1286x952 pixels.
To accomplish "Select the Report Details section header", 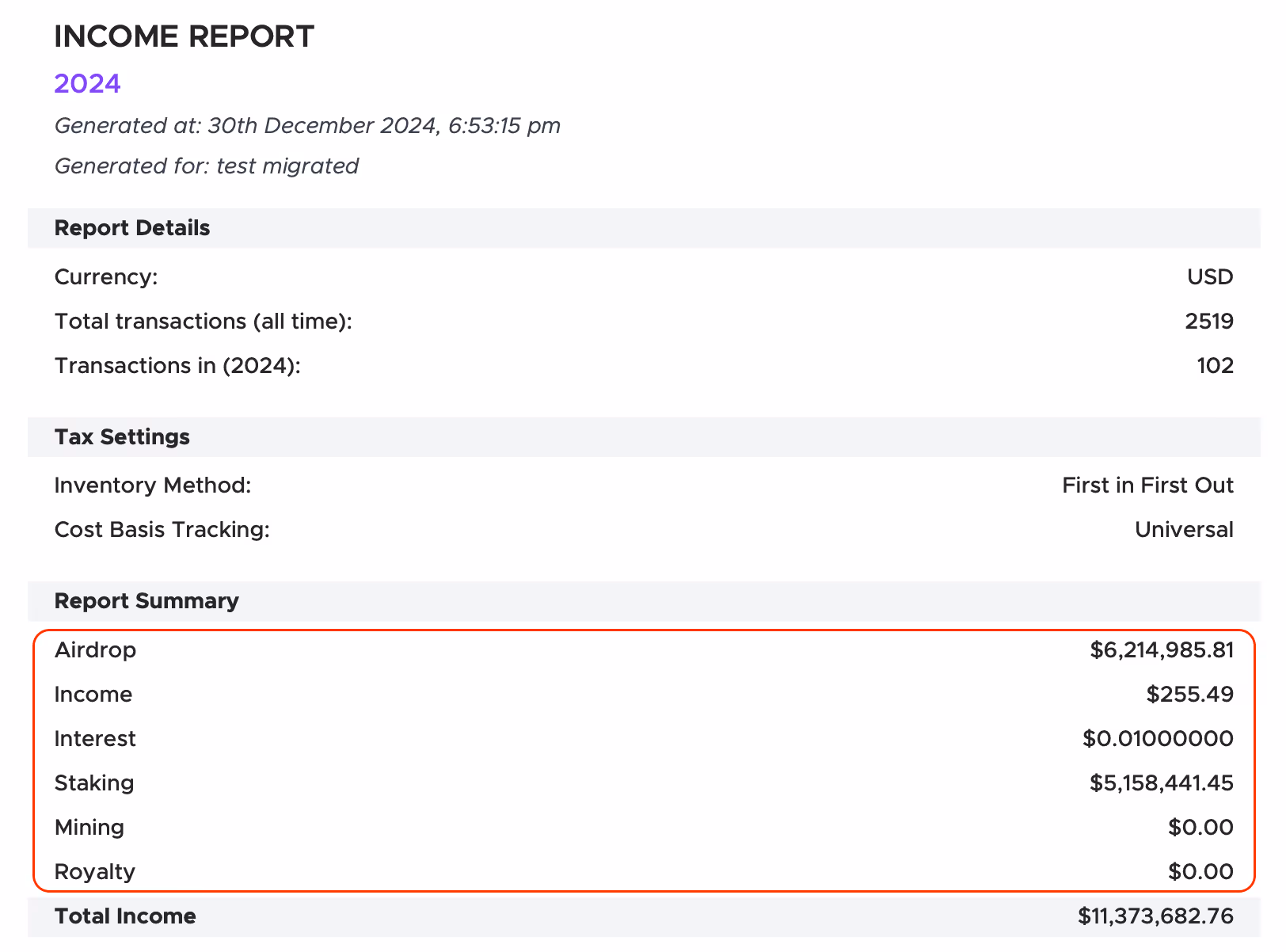I will tap(132, 228).
